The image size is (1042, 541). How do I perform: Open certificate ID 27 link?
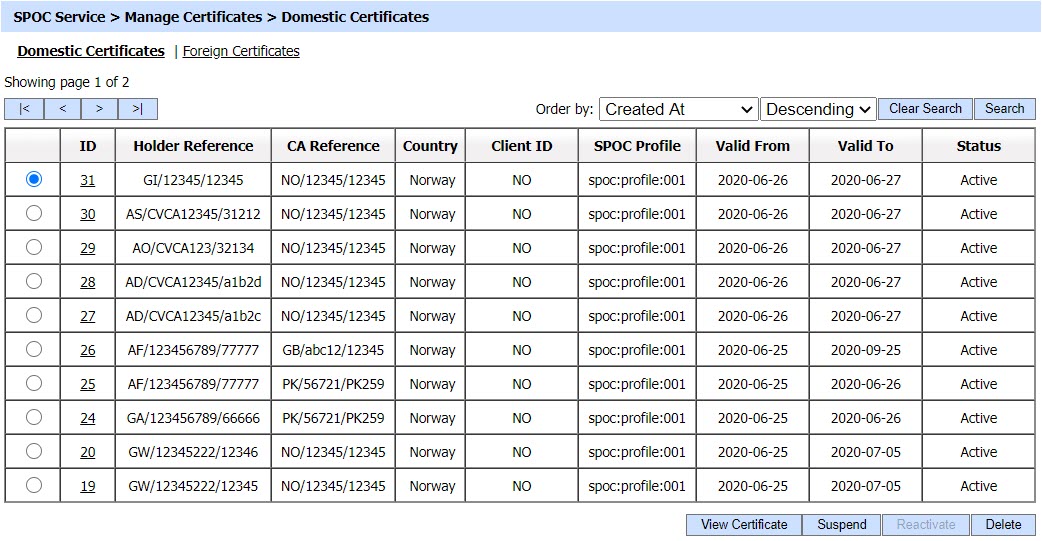pos(88,317)
